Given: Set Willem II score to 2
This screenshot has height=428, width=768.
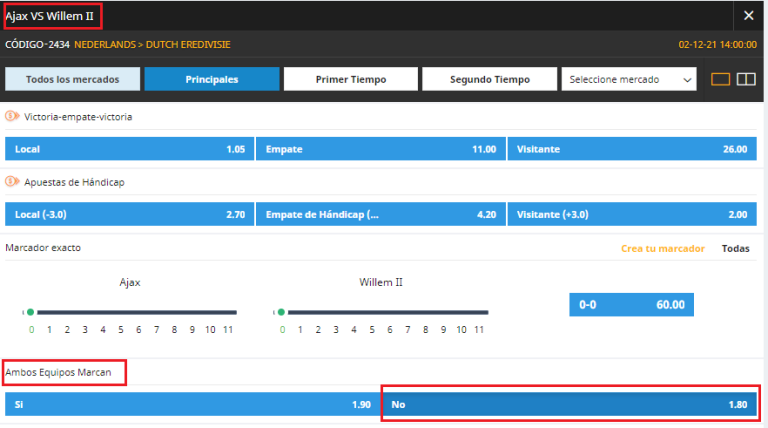Looking at the screenshot, I should coord(318,330).
